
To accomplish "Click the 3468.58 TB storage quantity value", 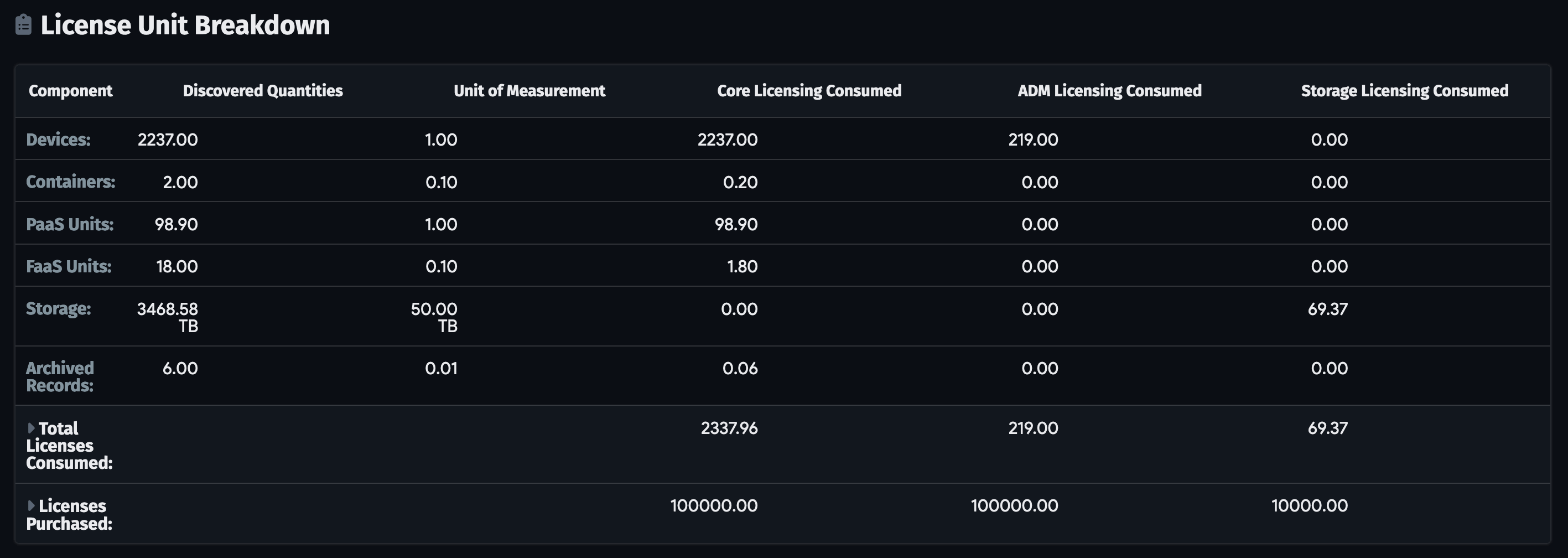I will pos(168,317).
